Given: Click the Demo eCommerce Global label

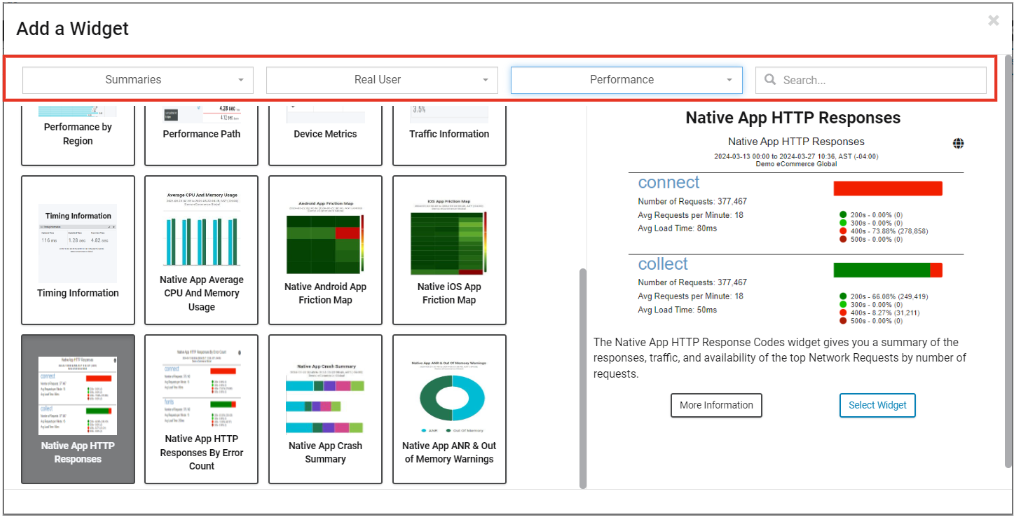Looking at the screenshot, I should pos(796,164).
